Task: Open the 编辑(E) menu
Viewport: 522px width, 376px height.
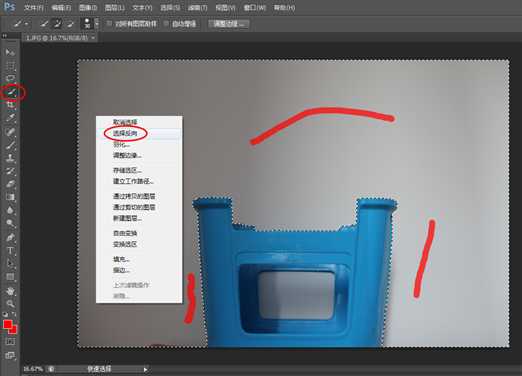Action: [61, 7]
